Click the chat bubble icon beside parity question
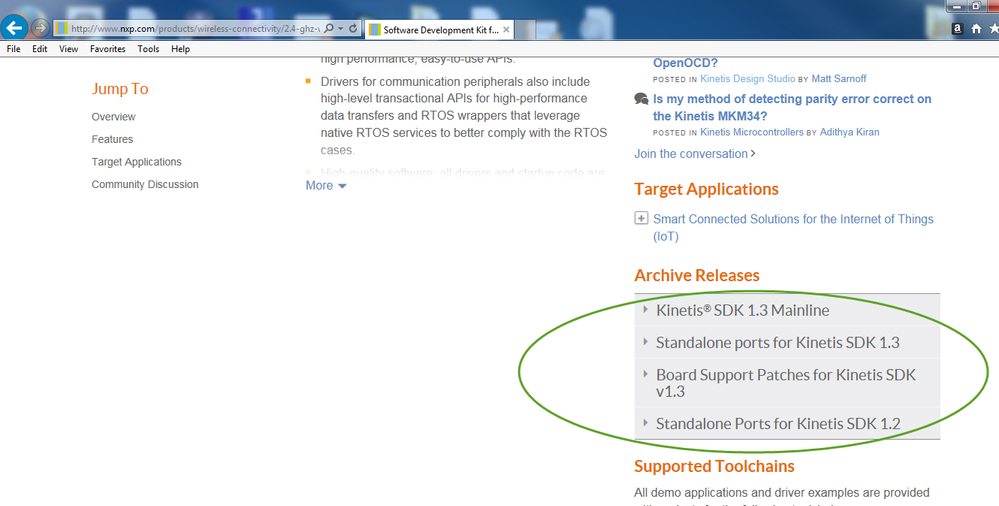 [x=641, y=99]
